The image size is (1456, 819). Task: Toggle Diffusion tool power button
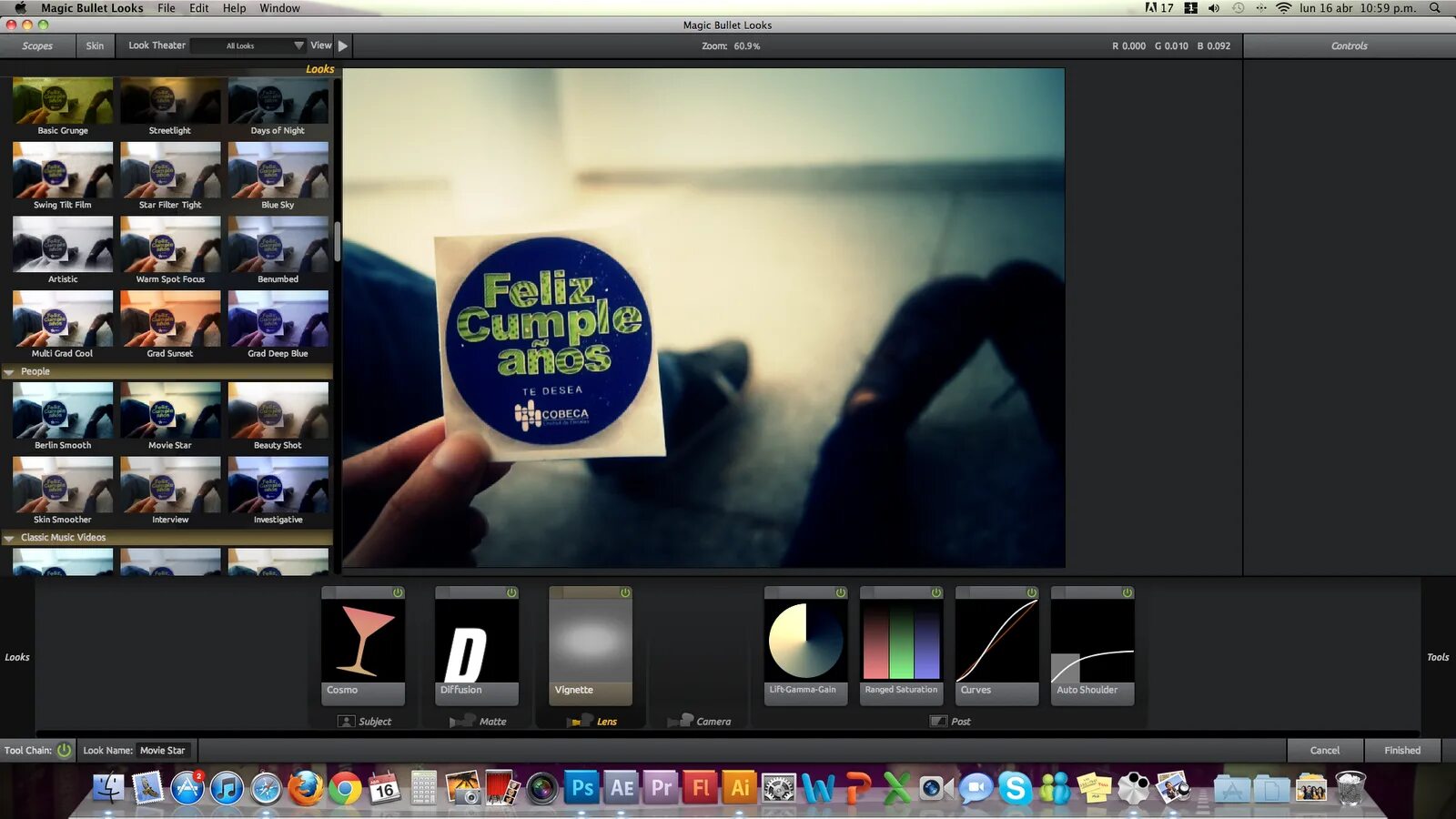511,592
